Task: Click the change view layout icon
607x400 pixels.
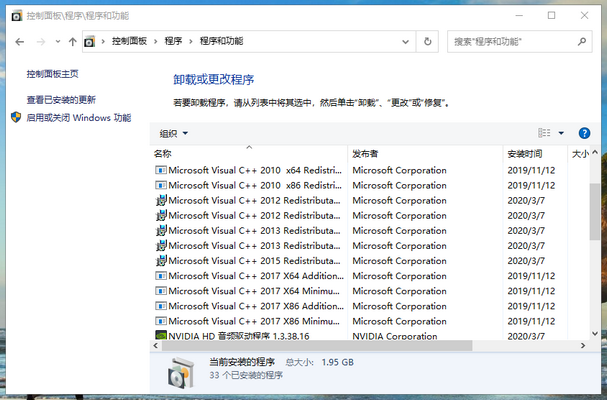Action: pos(545,133)
